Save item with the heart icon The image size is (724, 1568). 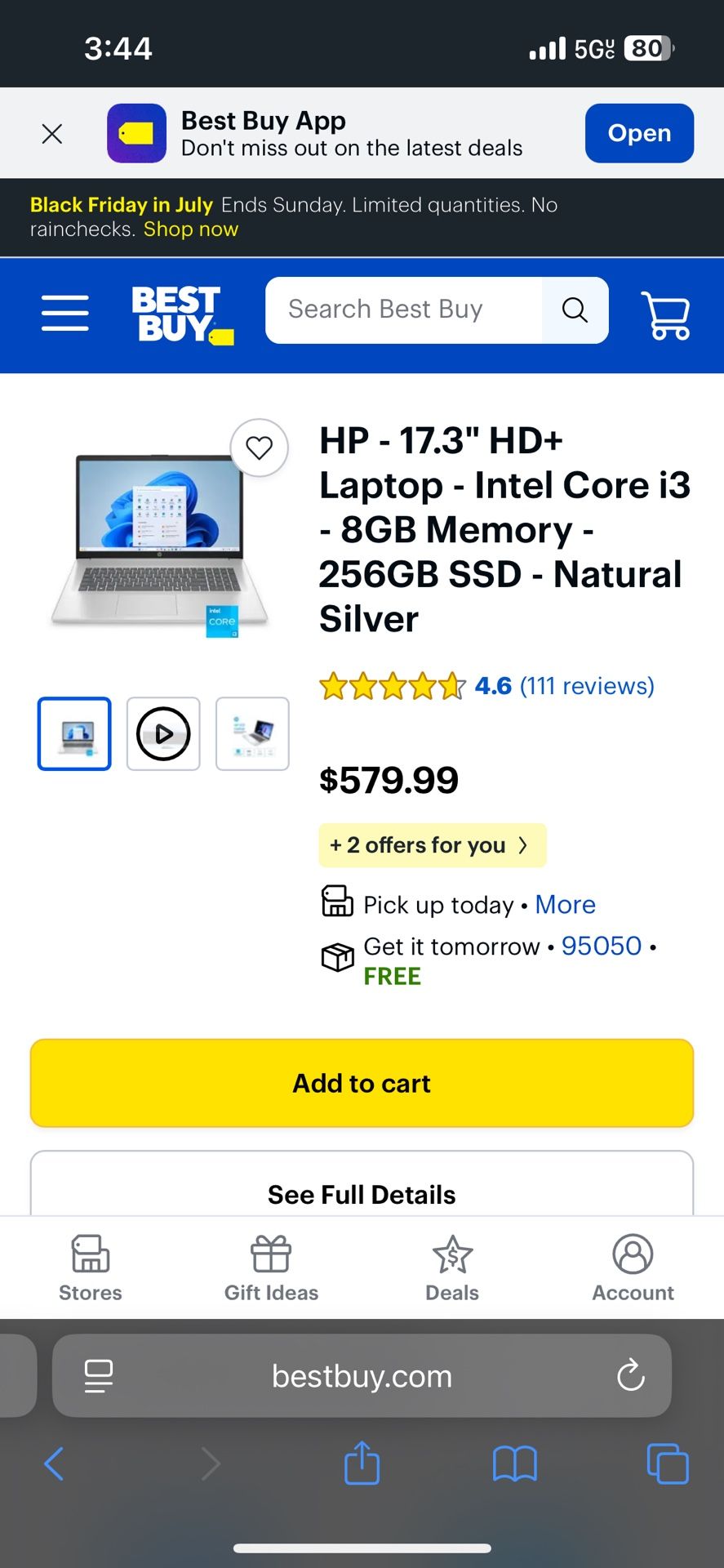[x=260, y=448]
